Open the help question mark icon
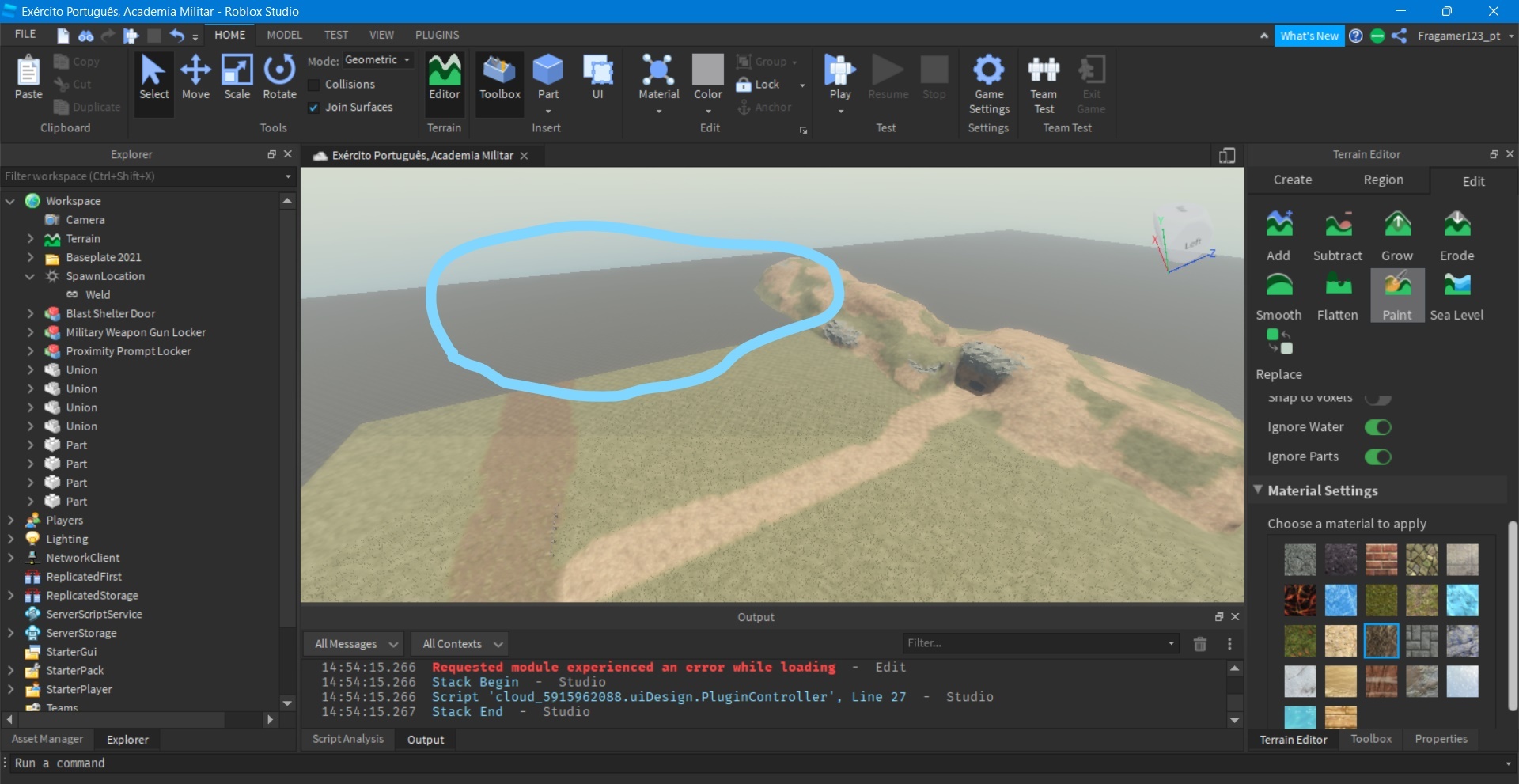 (x=1356, y=36)
